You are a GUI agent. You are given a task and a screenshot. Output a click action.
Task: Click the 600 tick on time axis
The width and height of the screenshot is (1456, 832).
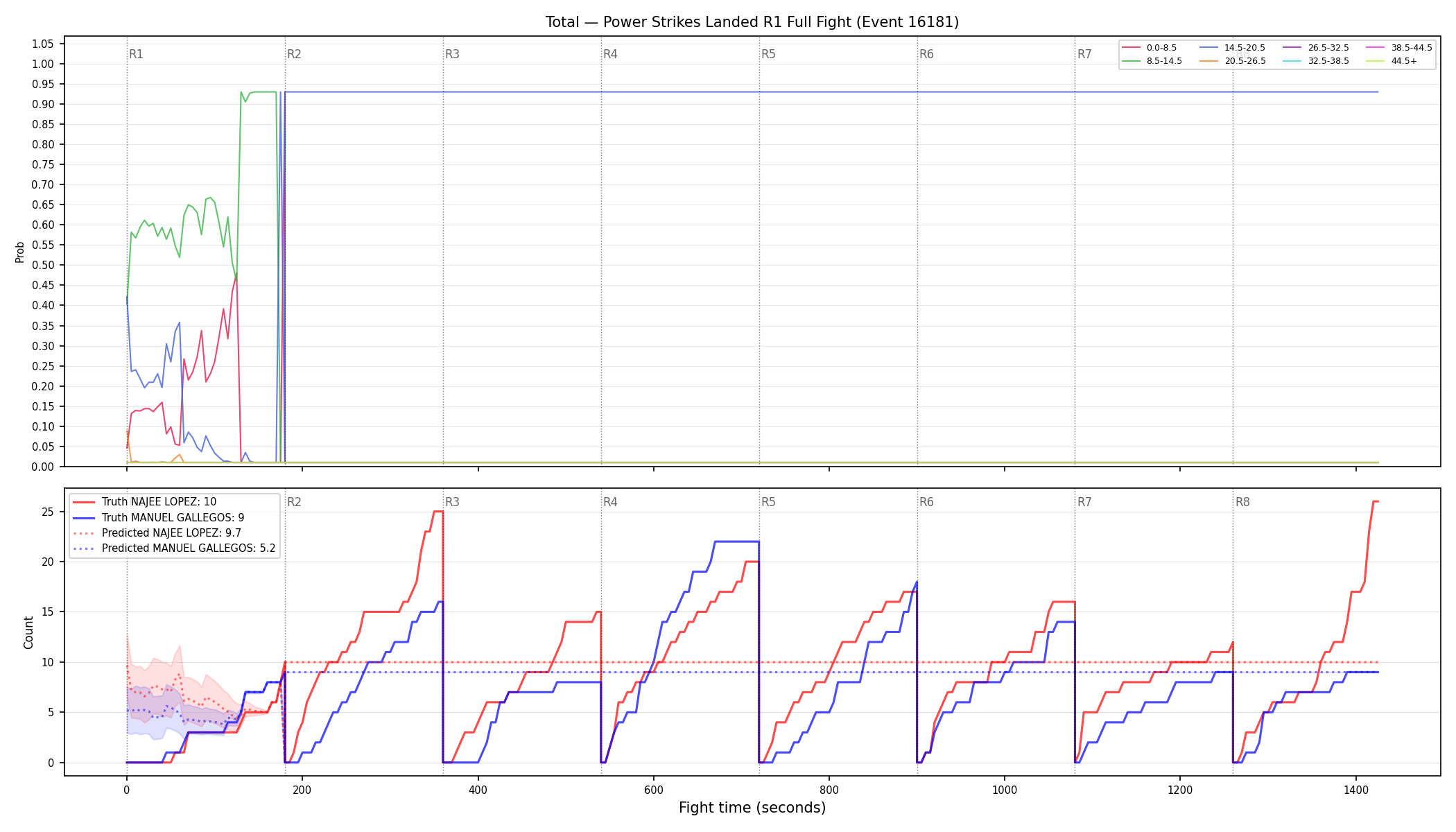coord(654,789)
